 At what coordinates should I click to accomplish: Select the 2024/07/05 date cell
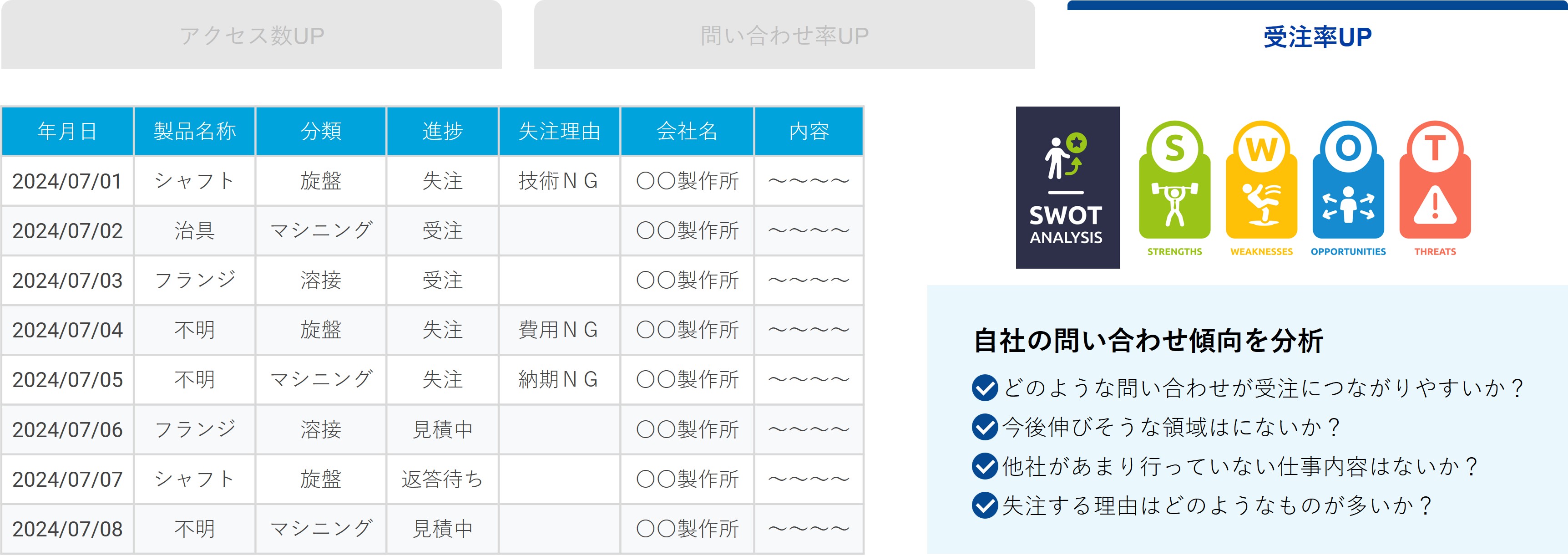(67, 379)
